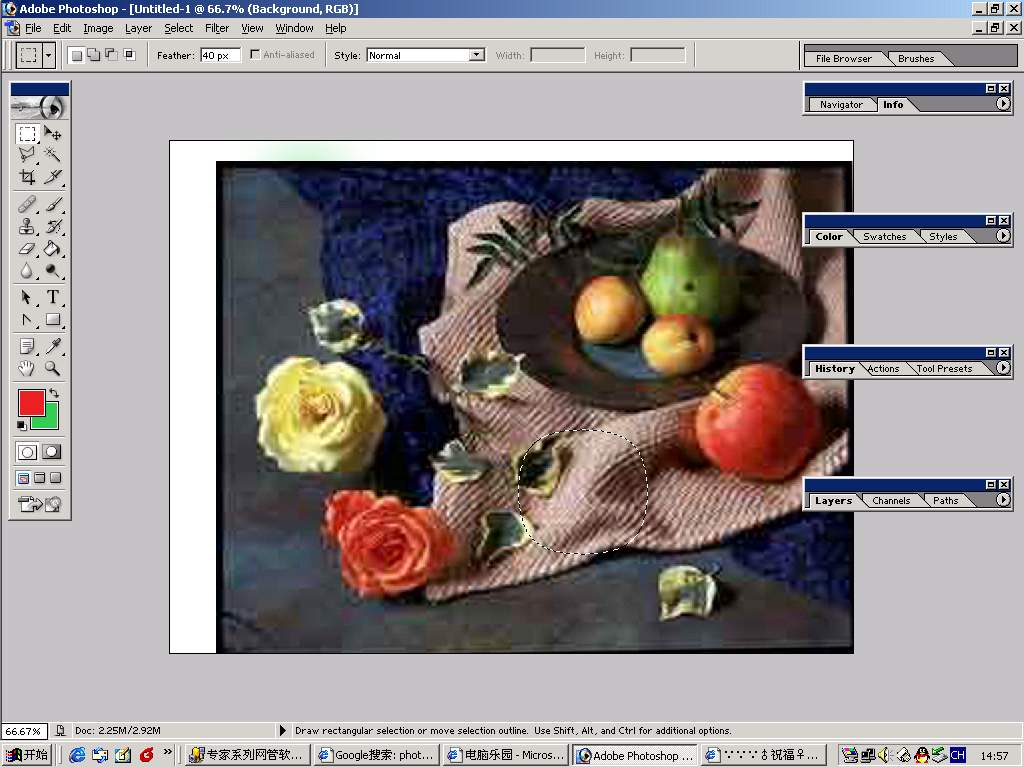
Task: Choose New Selection mode in options bar
Action: point(76,56)
